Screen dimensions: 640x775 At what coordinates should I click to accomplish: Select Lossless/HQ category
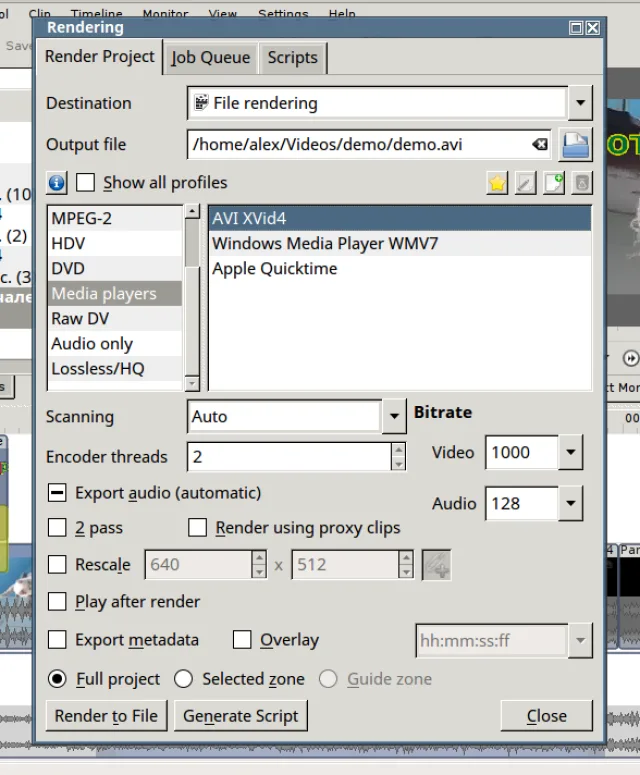(x=115, y=369)
